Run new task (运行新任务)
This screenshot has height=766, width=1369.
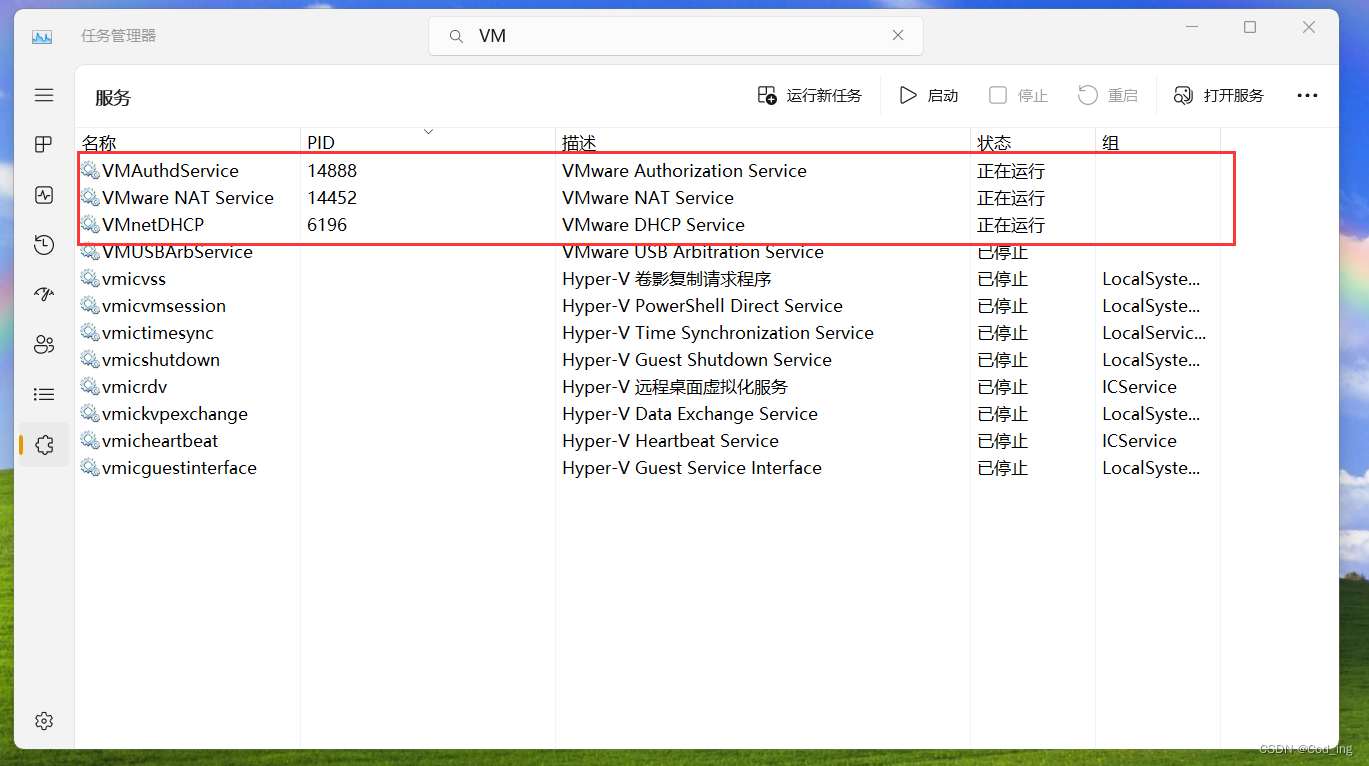(x=810, y=95)
